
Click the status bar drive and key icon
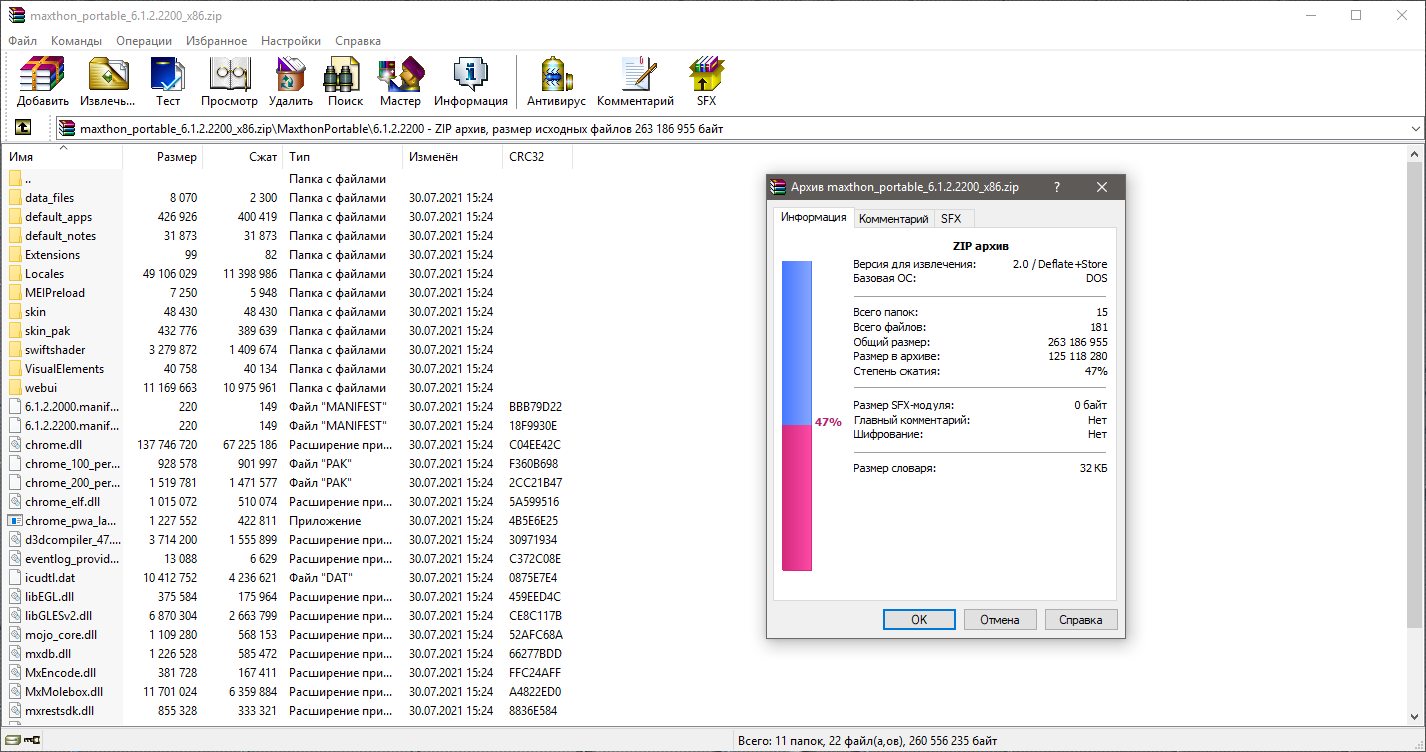(22, 740)
